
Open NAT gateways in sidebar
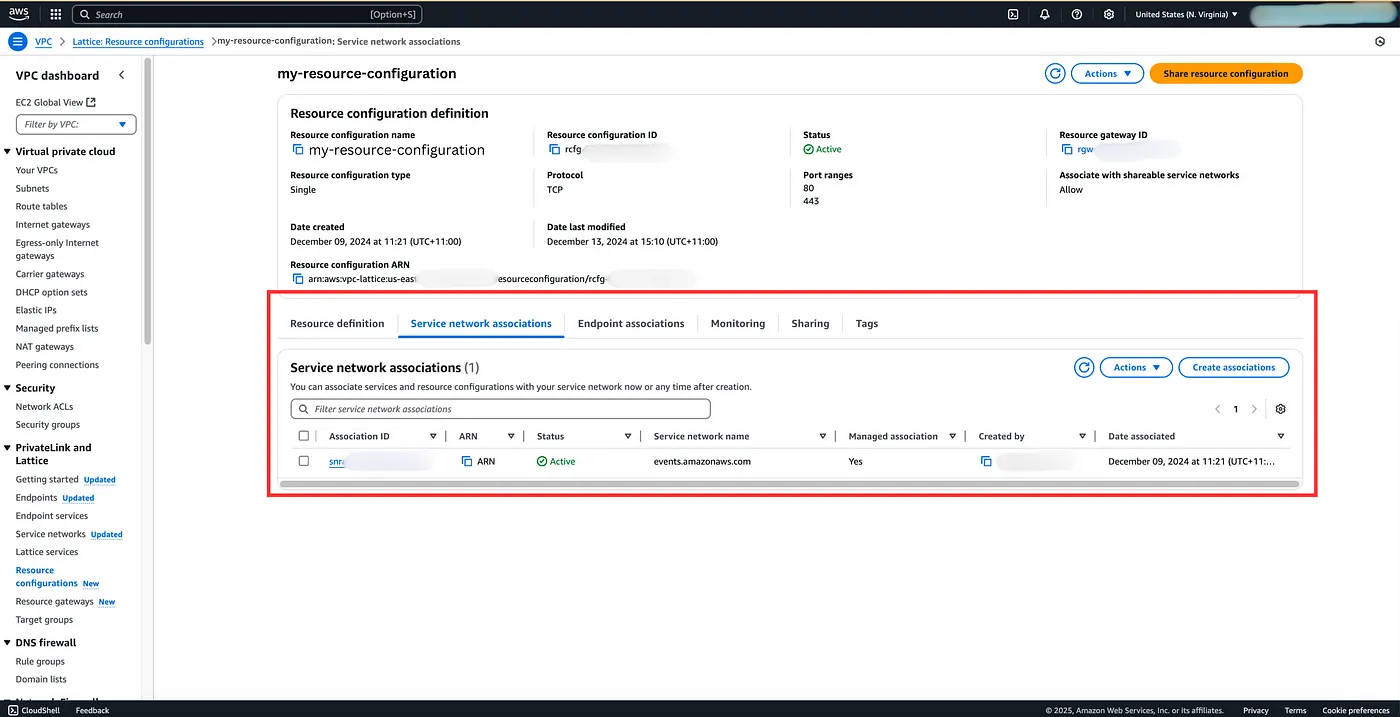[x=45, y=346]
